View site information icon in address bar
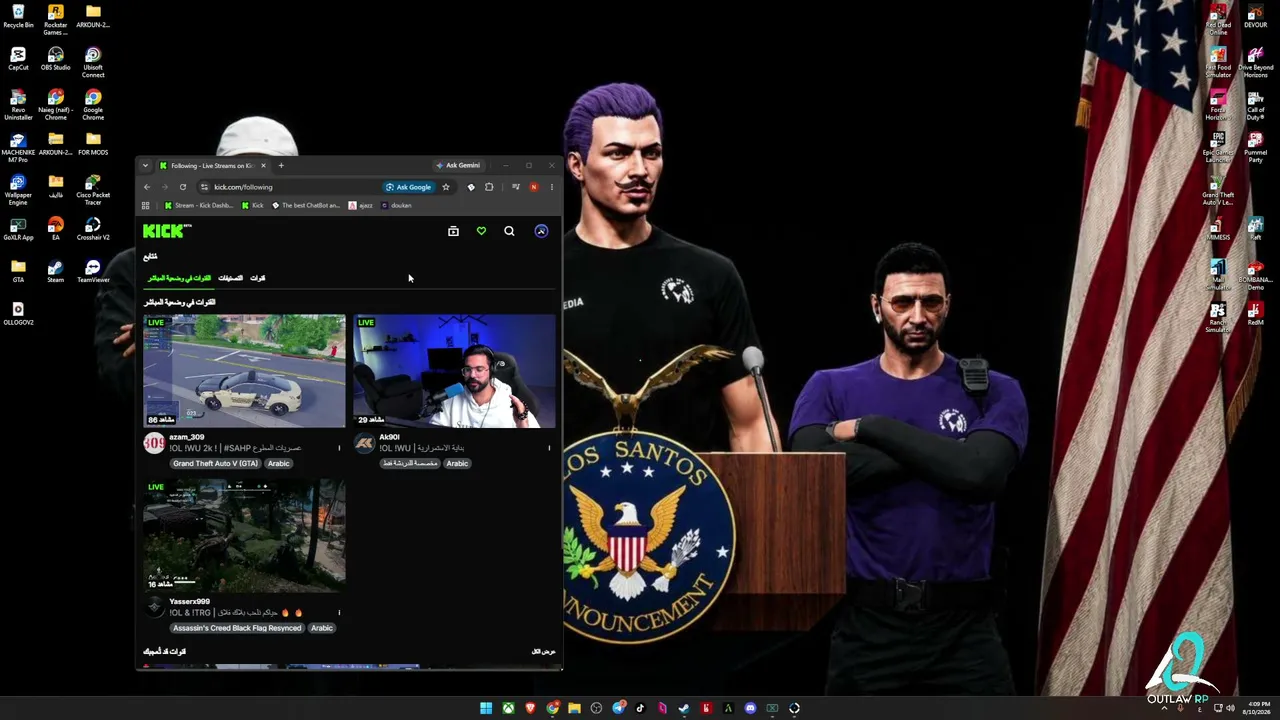 point(204,187)
